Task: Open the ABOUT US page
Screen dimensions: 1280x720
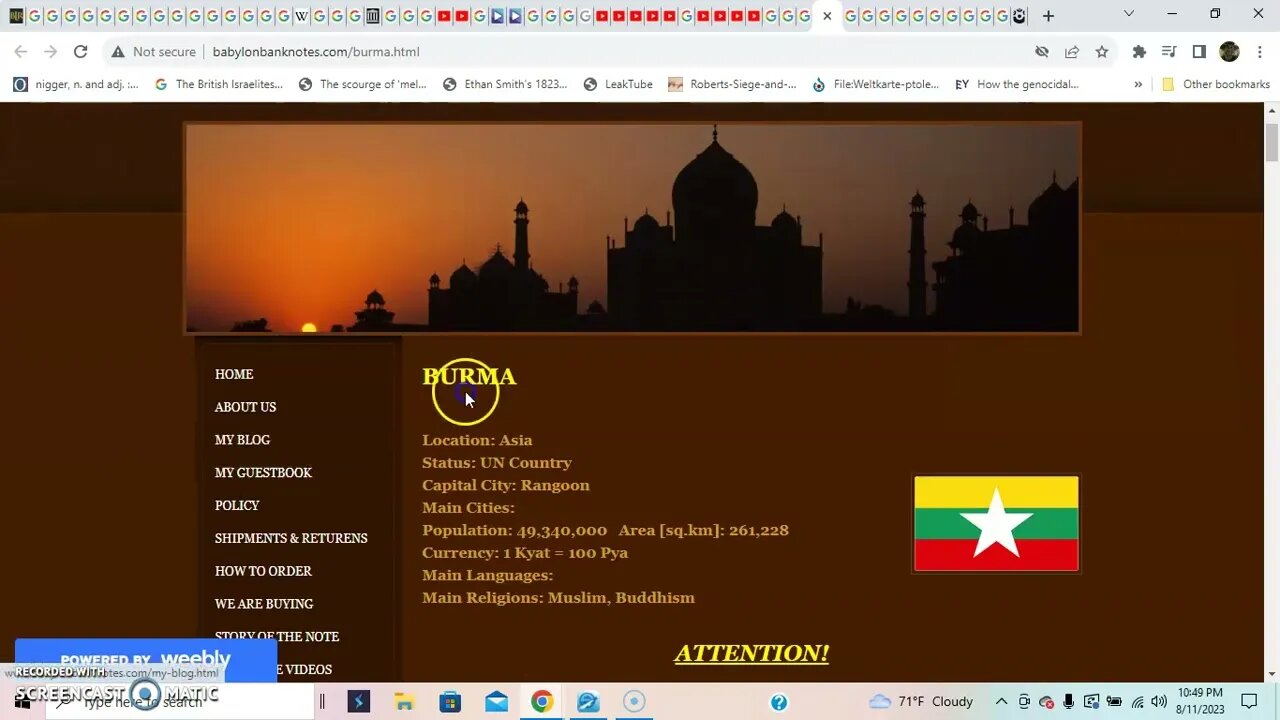Action: click(245, 407)
